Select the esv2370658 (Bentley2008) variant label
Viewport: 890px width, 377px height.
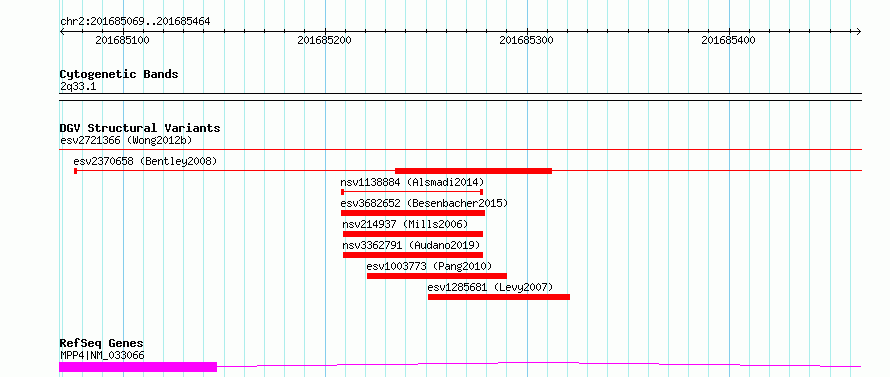click(x=145, y=161)
